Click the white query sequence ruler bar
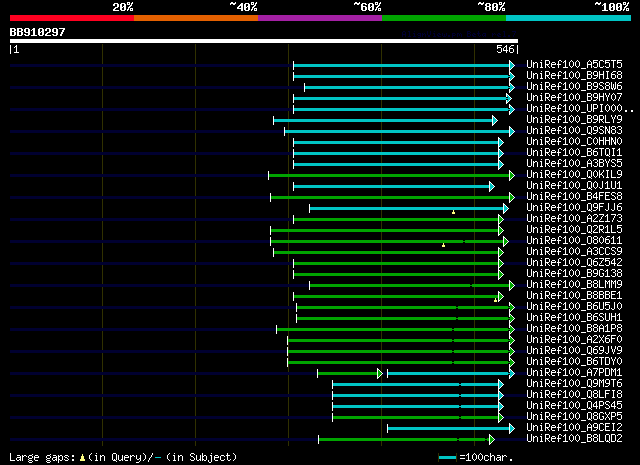This screenshot has height=465, width=640. 264,41
